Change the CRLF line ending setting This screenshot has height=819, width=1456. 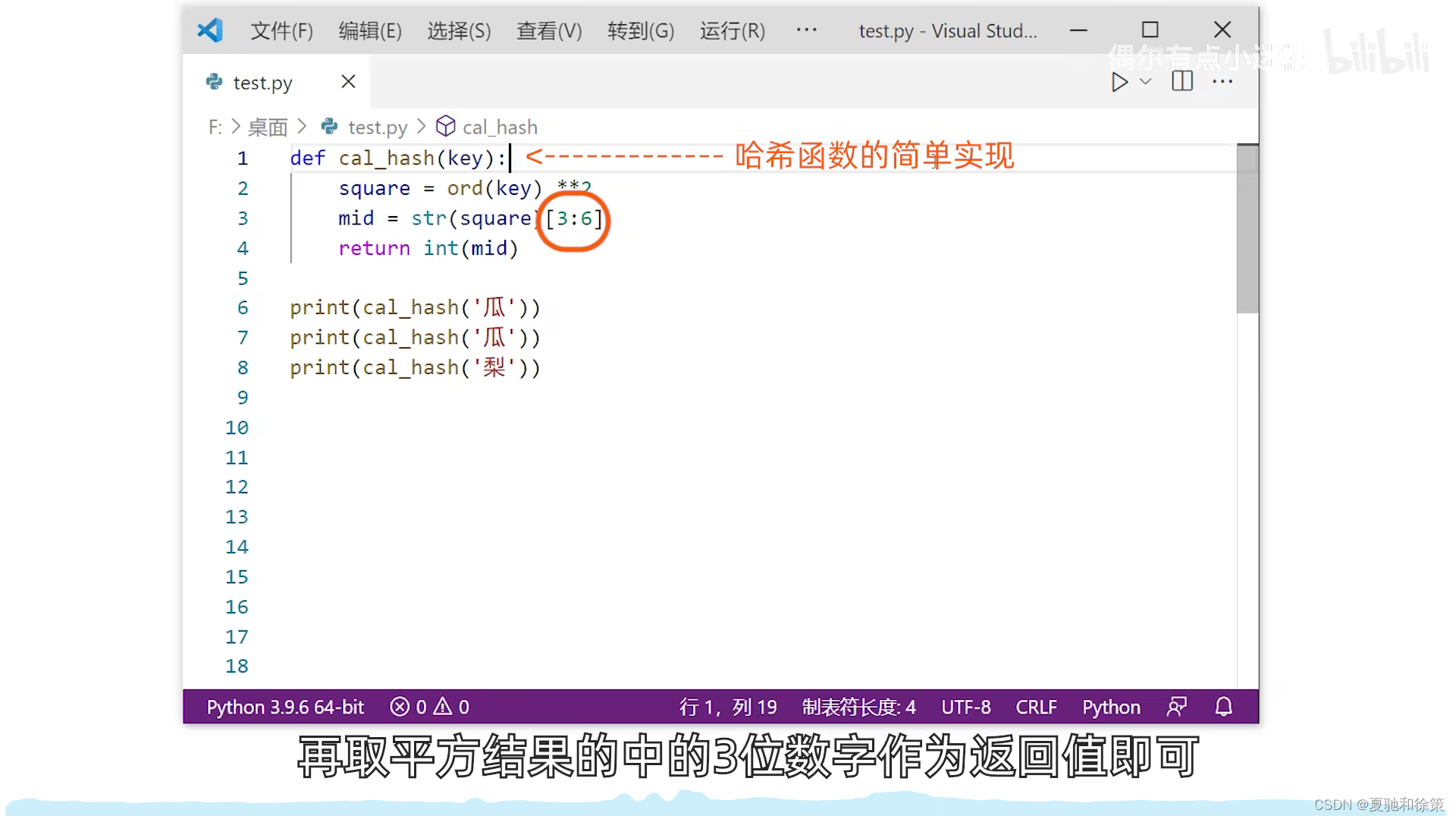pyautogui.click(x=1036, y=707)
